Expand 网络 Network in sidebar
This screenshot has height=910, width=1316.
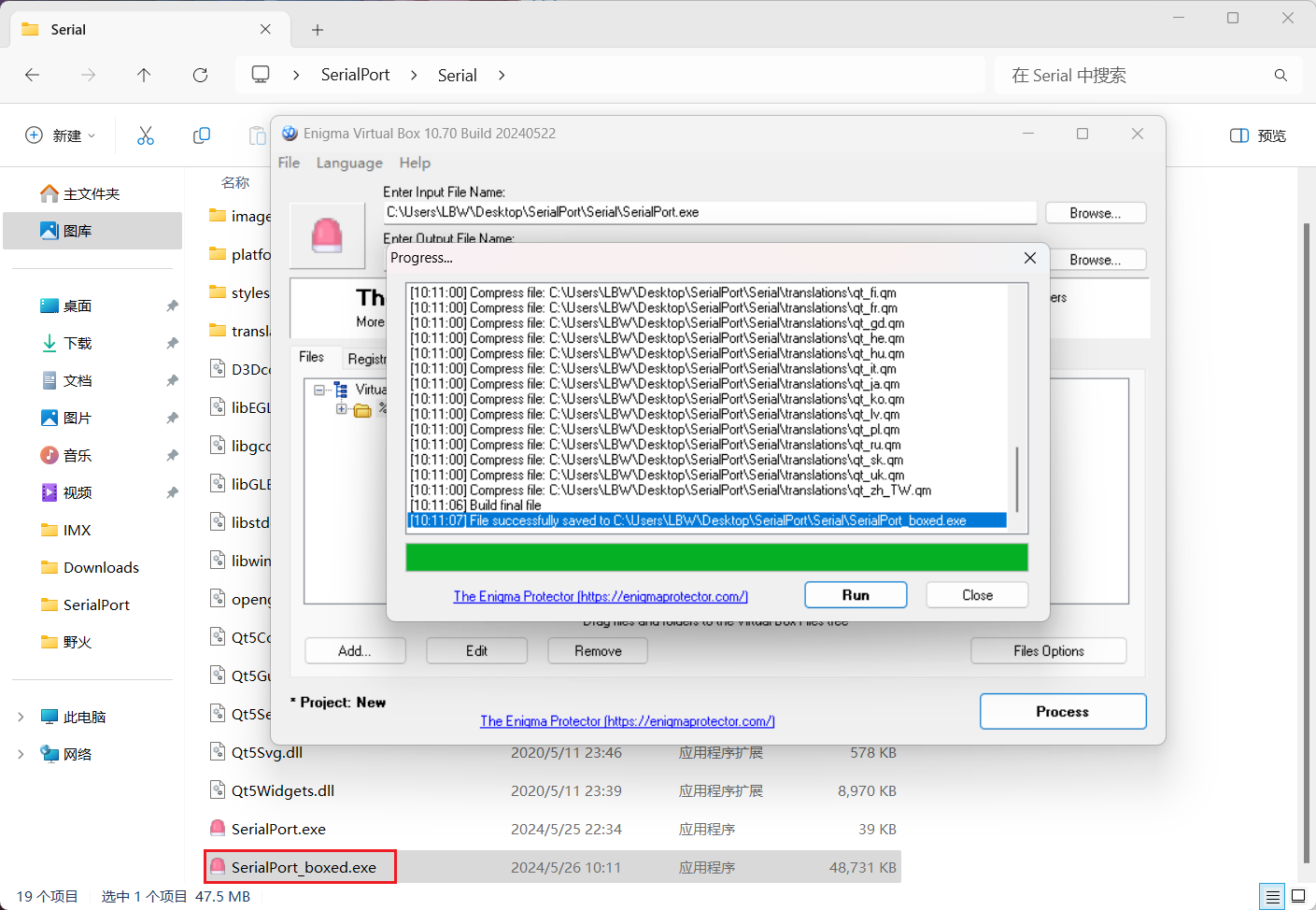pyautogui.click(x=21, y=754)
